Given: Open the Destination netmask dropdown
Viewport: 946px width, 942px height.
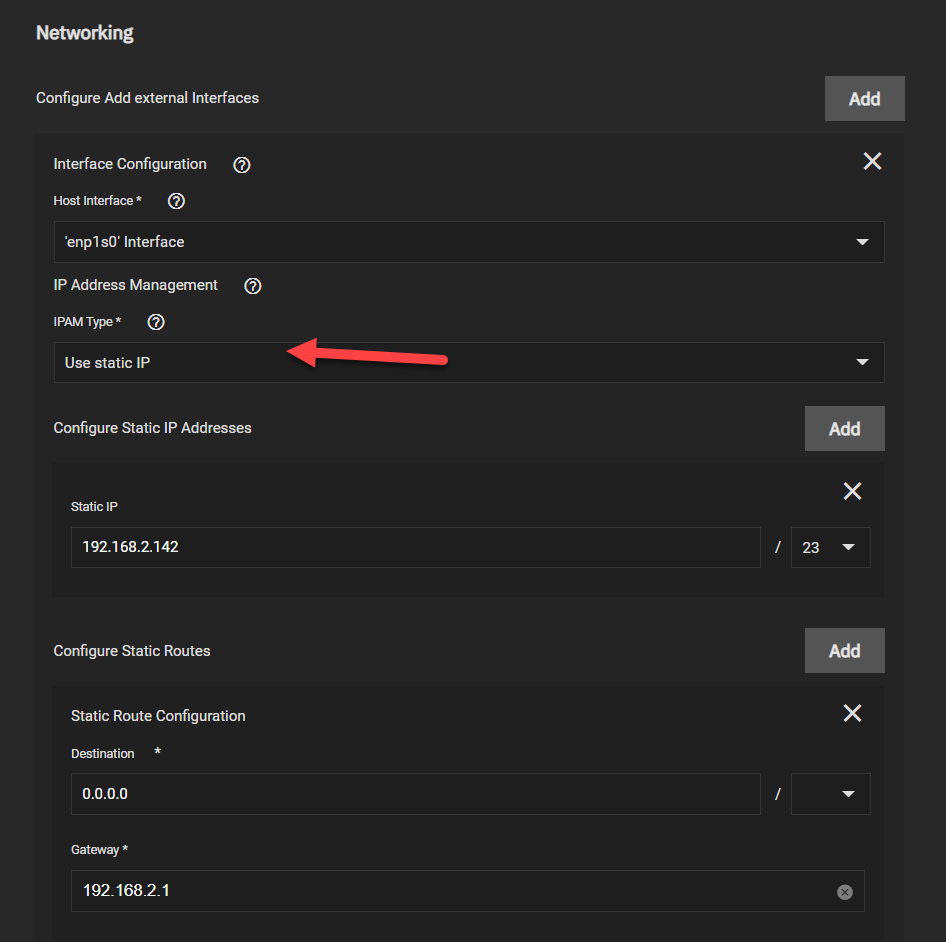Looking at the screenshot, I should 831,794.
